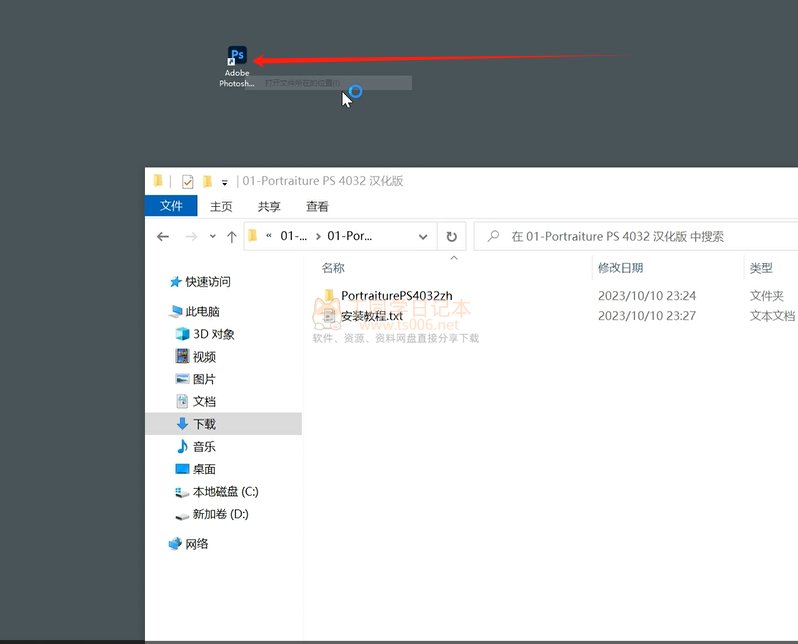798x644 pixels.
Task: Click the Properties checkmark icon in title bar
Action: pos(187,182)
